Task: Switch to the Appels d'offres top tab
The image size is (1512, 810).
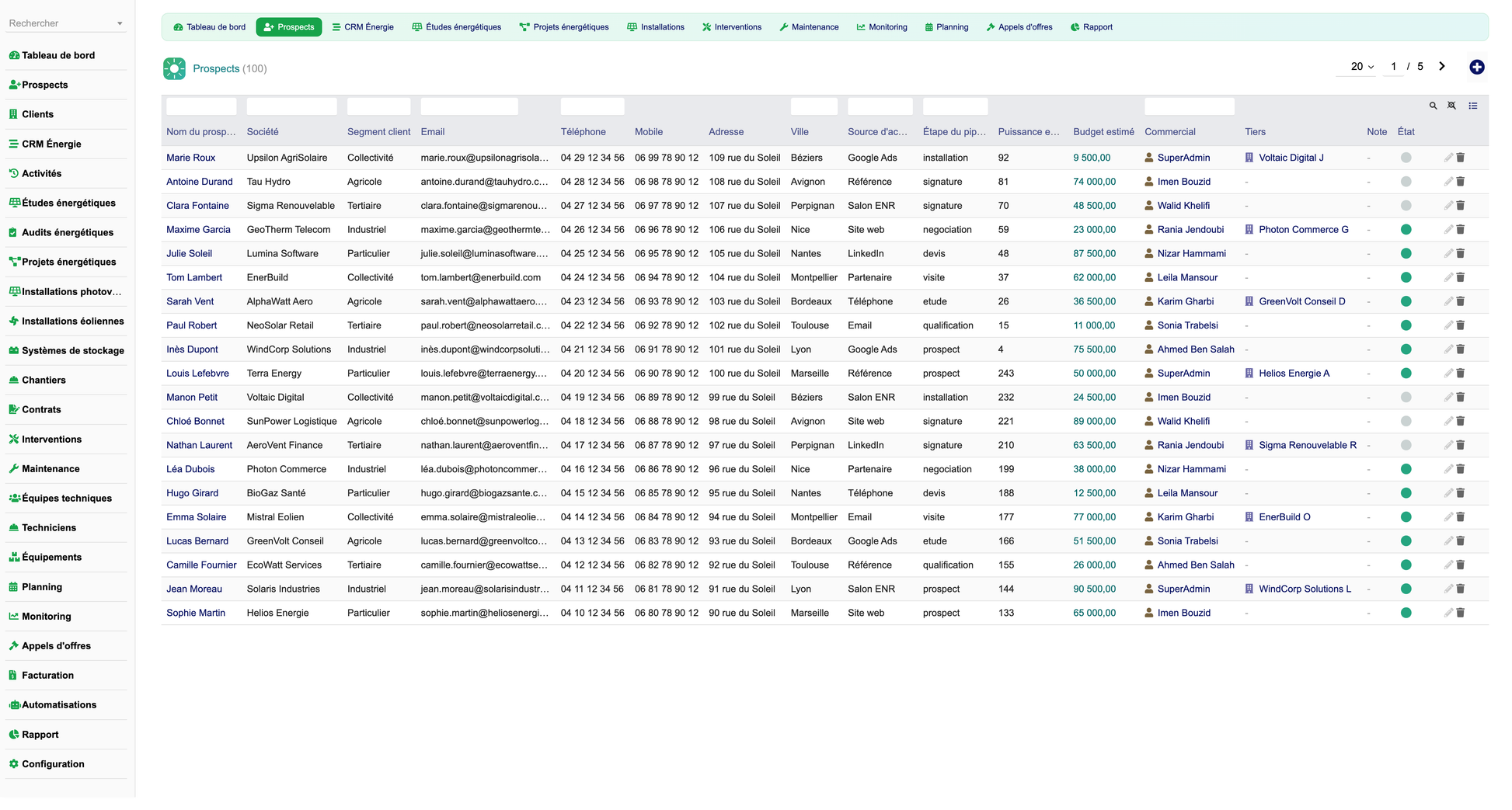Action: coord(1019,27)
